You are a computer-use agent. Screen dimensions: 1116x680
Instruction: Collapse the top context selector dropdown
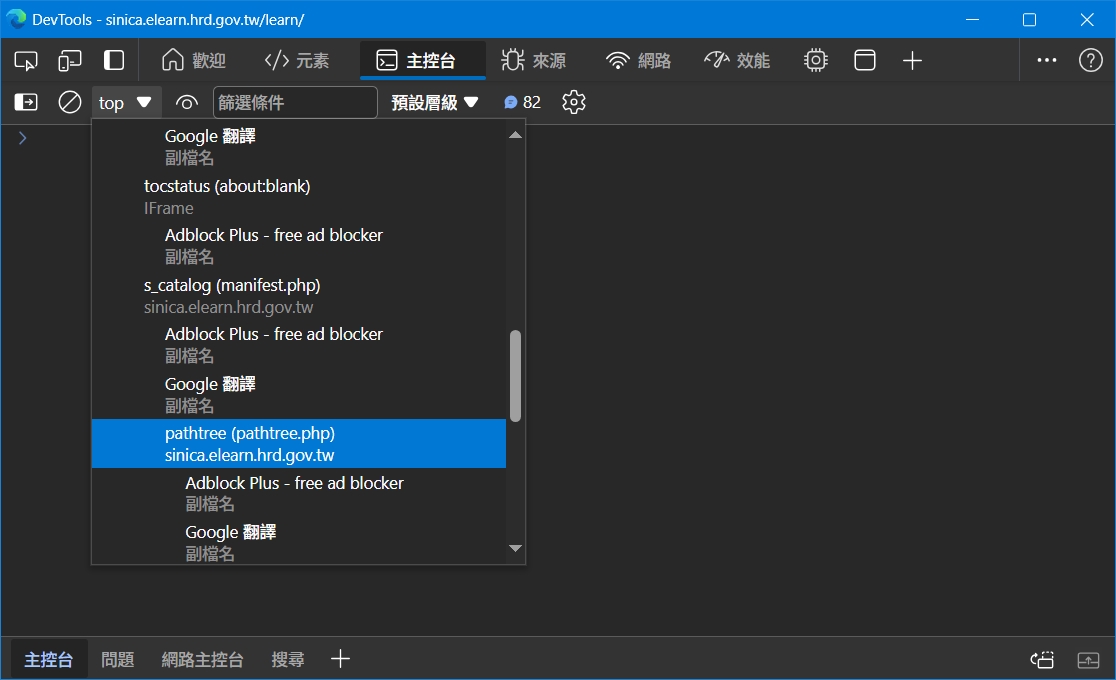126,103
